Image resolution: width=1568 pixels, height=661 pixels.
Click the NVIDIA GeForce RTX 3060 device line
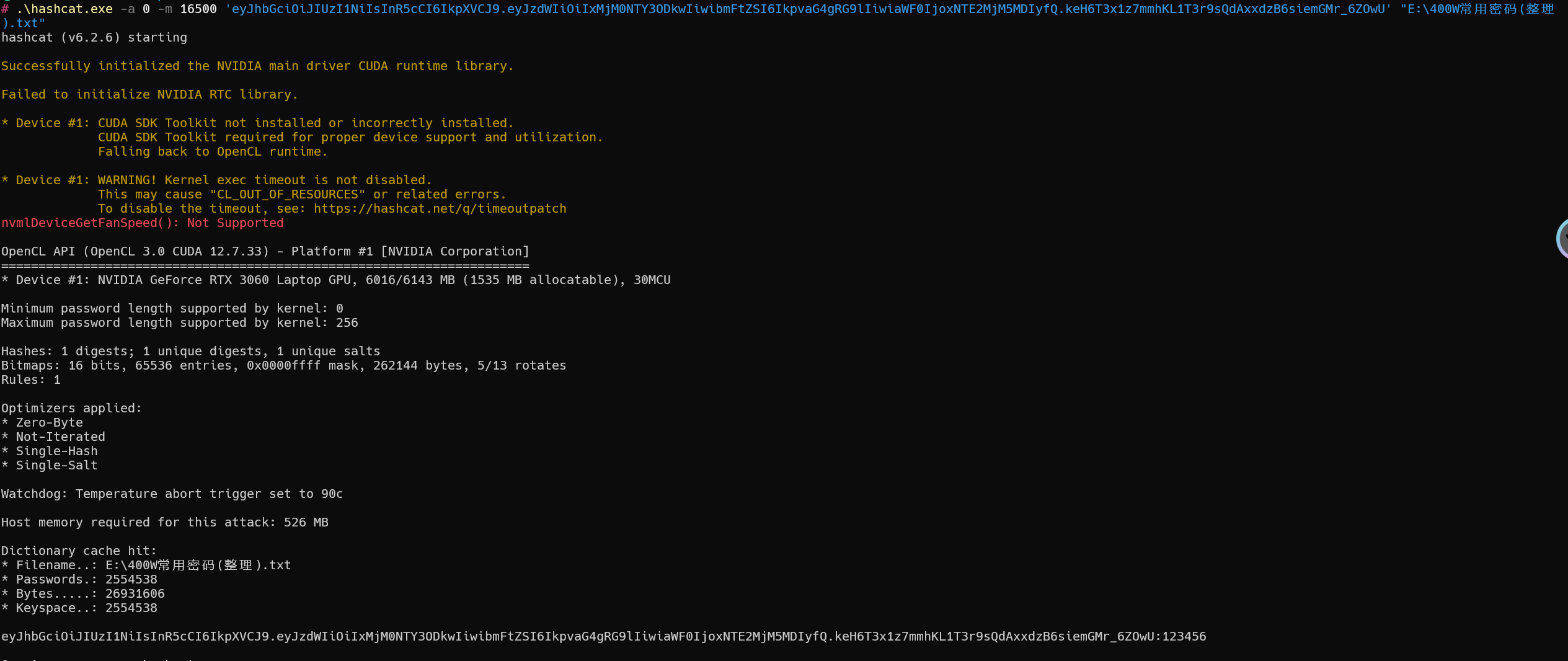(335, 280)
